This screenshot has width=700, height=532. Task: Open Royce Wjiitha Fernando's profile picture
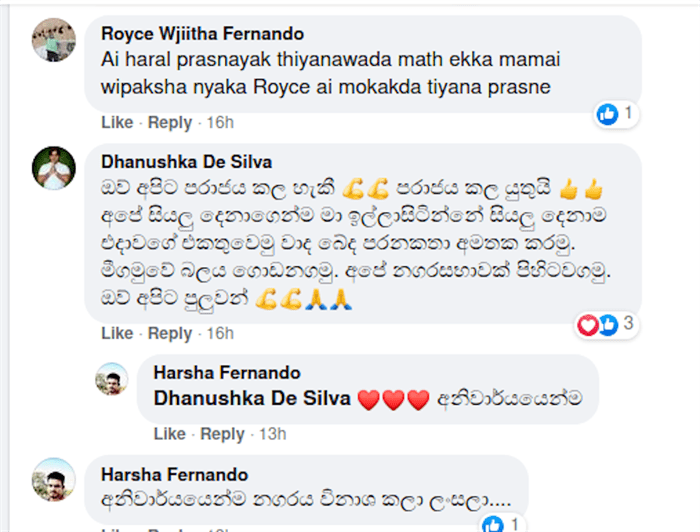click(x=54, y=40)
